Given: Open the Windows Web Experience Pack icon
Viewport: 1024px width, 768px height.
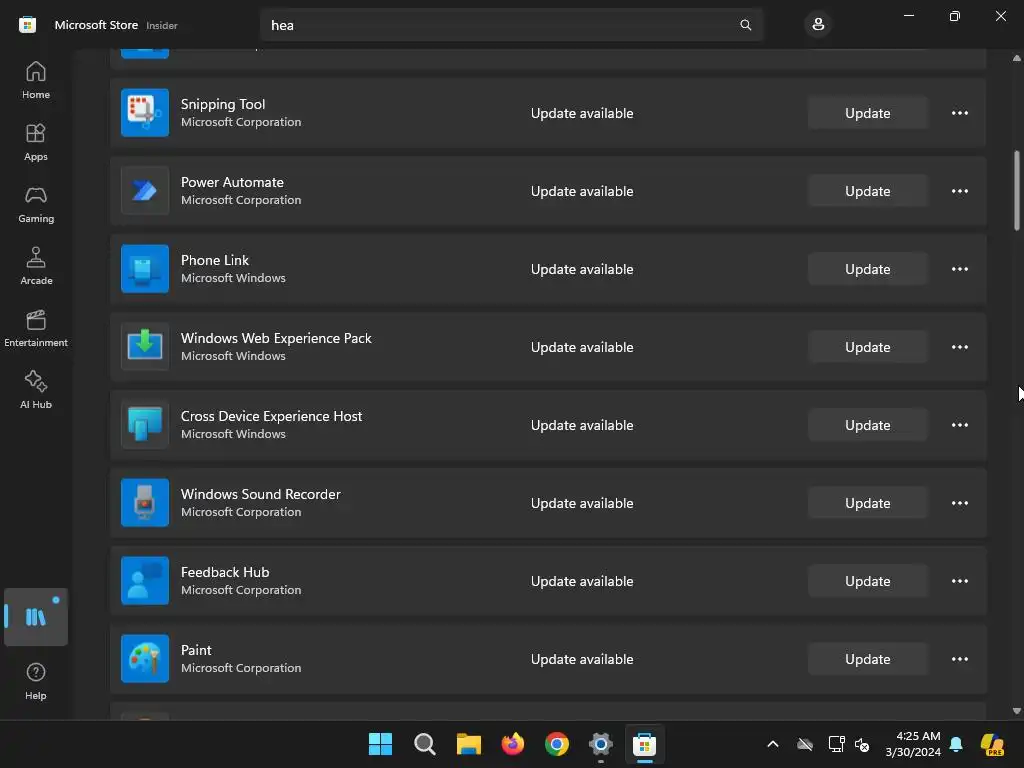Looking at the screenshot, I should 145,347.
